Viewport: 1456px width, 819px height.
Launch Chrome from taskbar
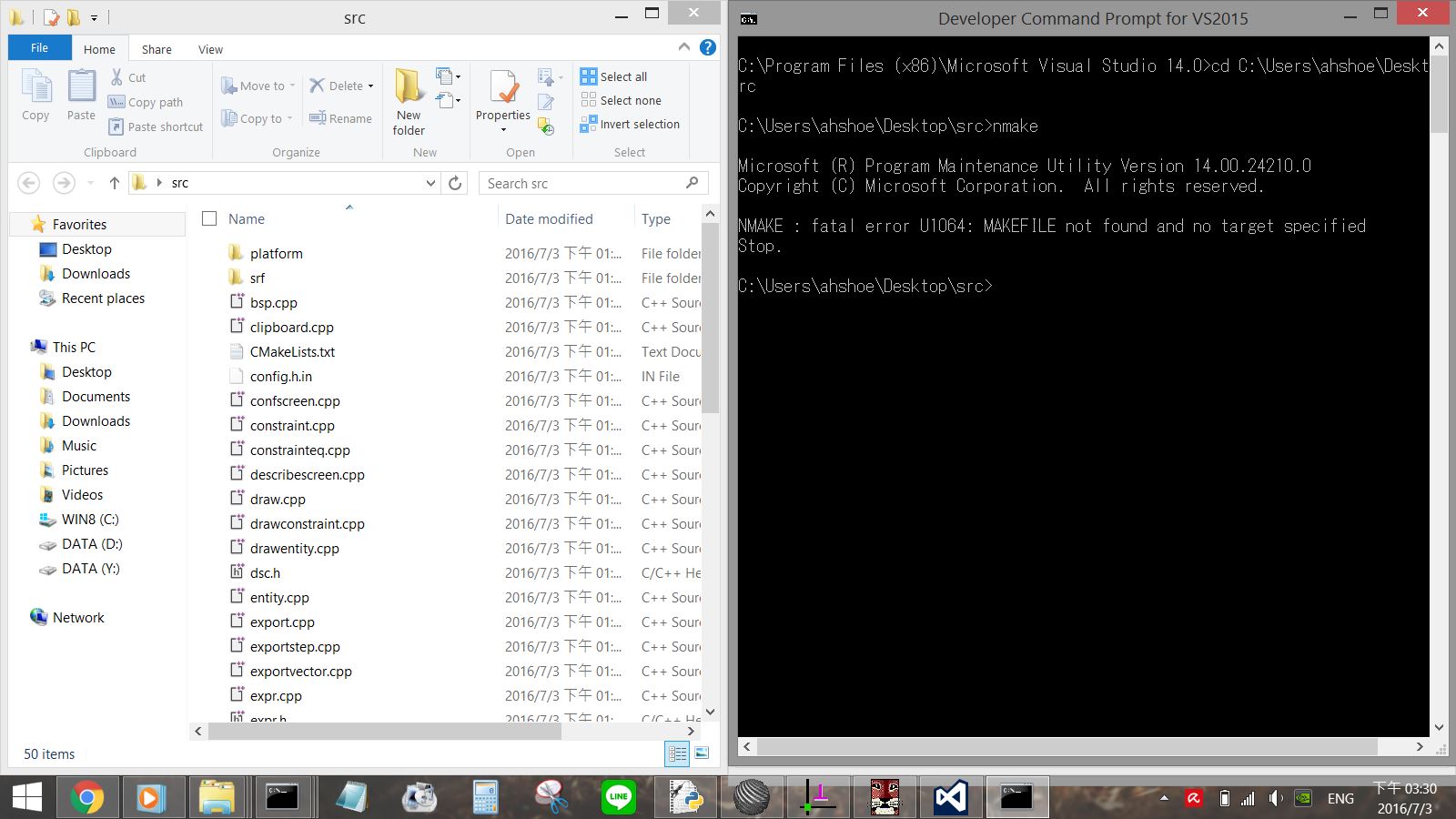pyautogui.click(x=86, y=798)
